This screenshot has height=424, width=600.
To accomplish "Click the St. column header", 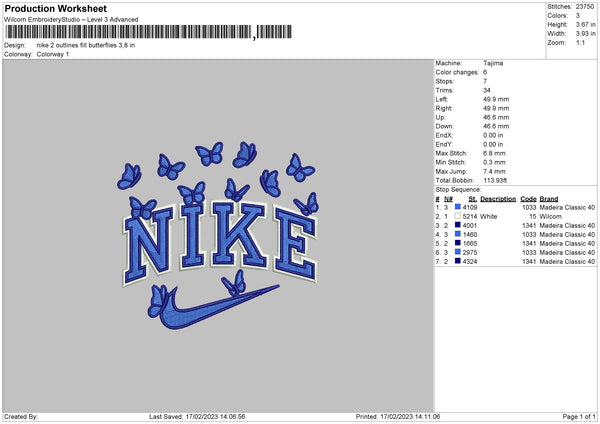I will click(x=473, y=199).
